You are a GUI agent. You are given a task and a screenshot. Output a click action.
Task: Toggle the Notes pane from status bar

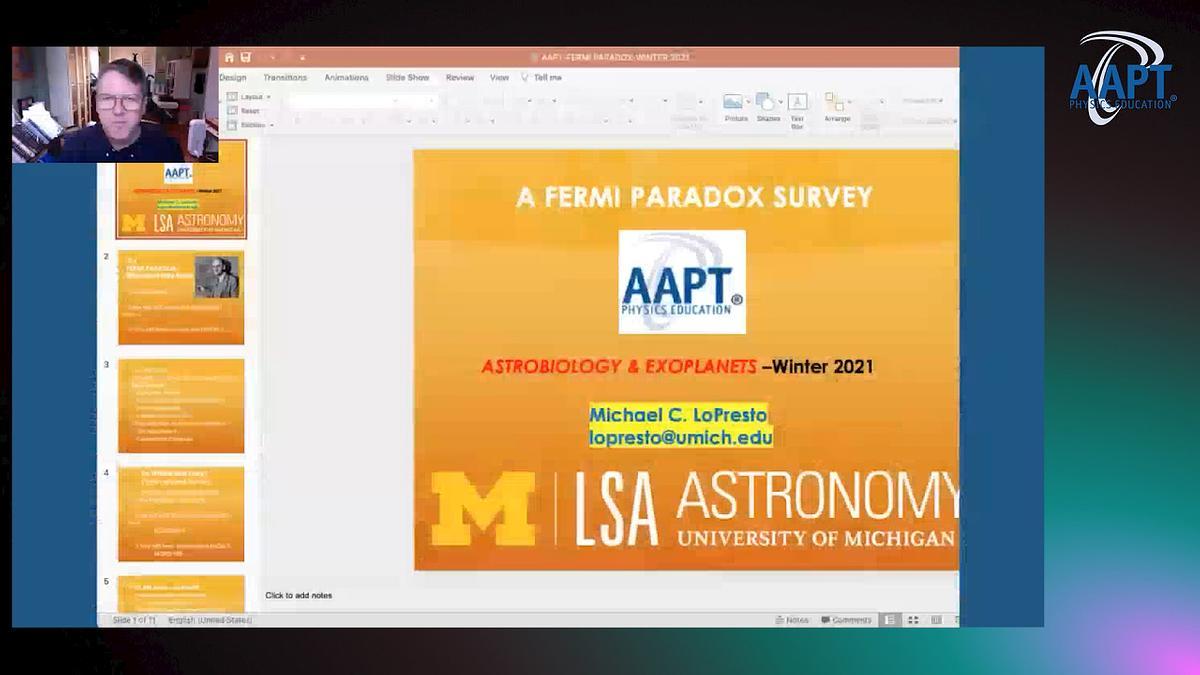click(792, 620)
